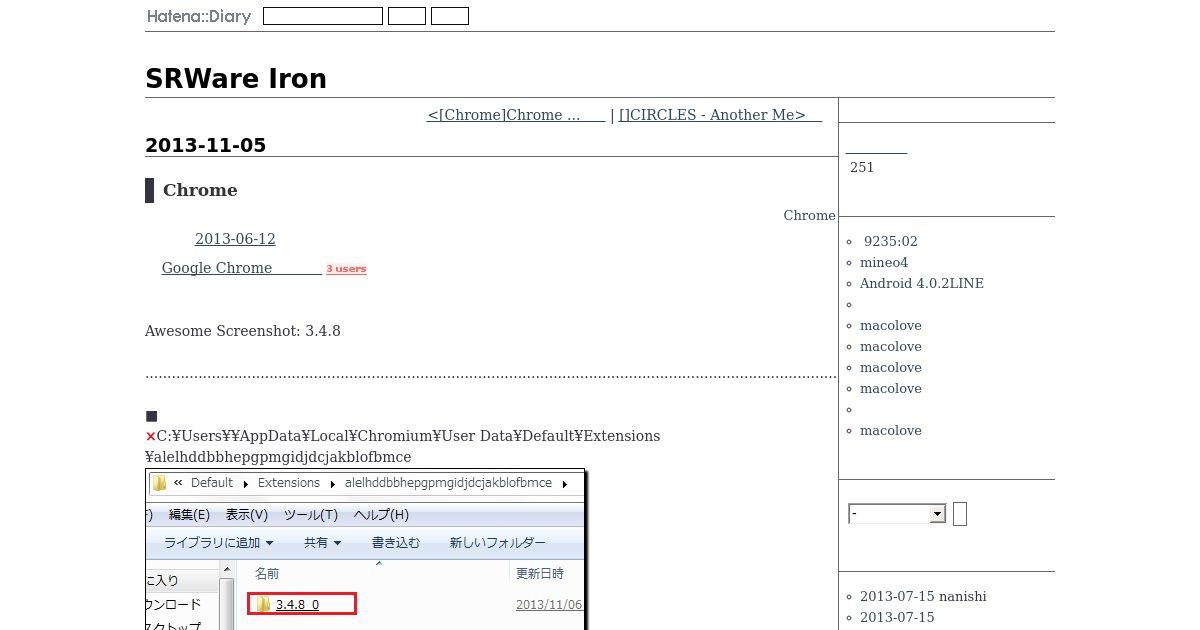
Task: Click the arrow between Default and Extensions breadcrumbs
Action: [246, 484]
